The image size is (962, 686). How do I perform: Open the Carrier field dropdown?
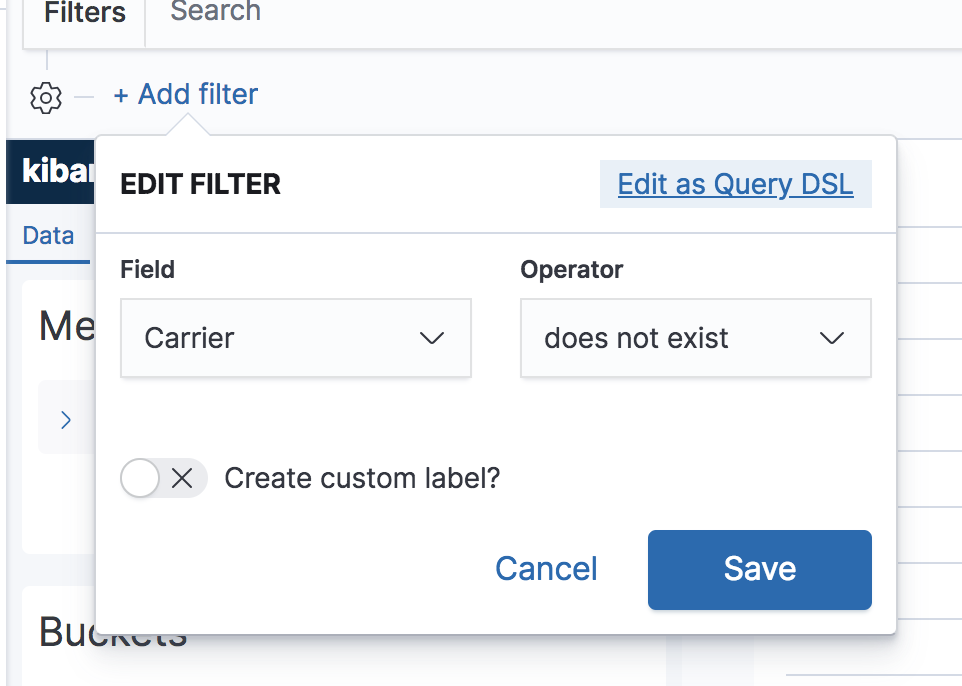(295, 338)
